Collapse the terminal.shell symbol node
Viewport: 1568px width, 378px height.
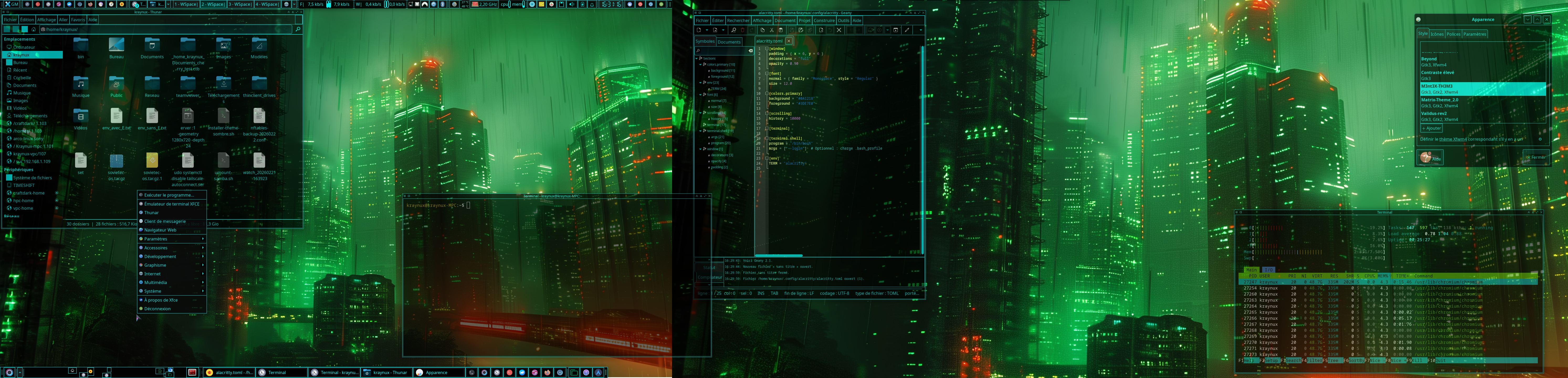(x=701, y=131)
